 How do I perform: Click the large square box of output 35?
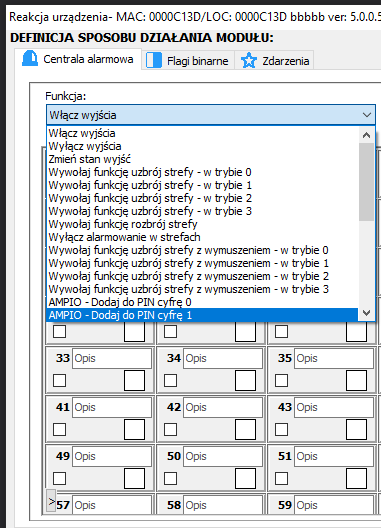(x=356, y=381)
